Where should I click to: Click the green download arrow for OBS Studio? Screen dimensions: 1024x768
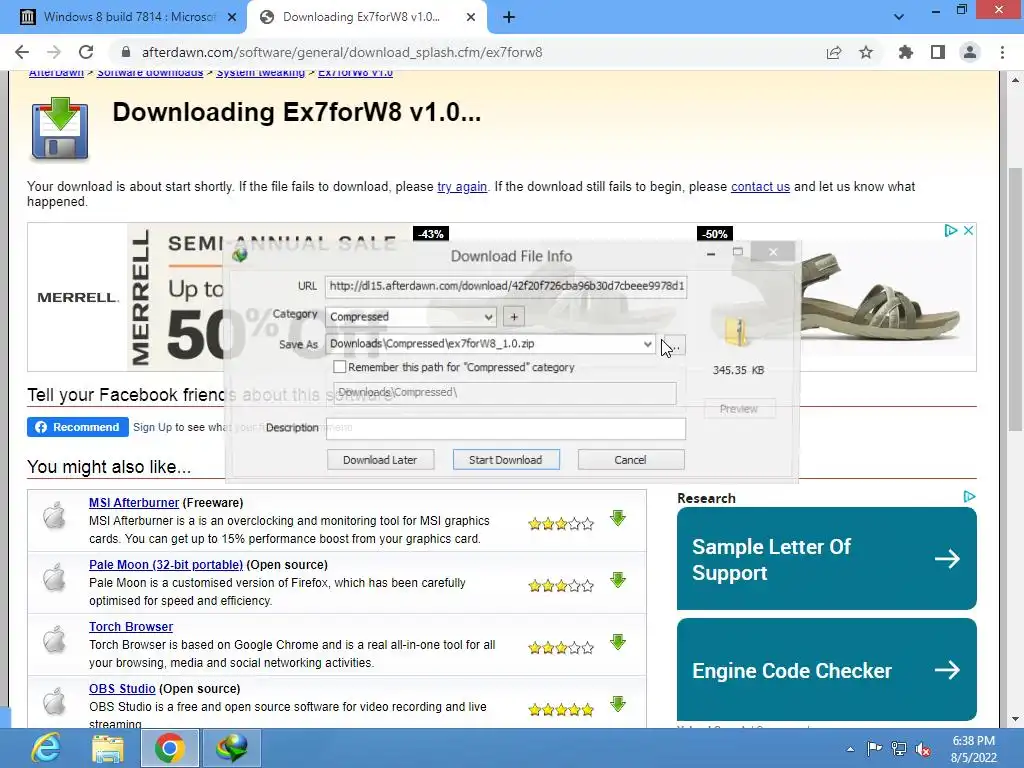coord(618,705)
